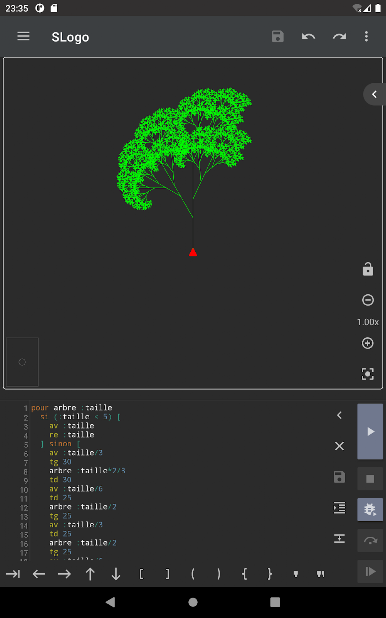
Task: Click the 'SLogo' app title
Action: point(70,37)
